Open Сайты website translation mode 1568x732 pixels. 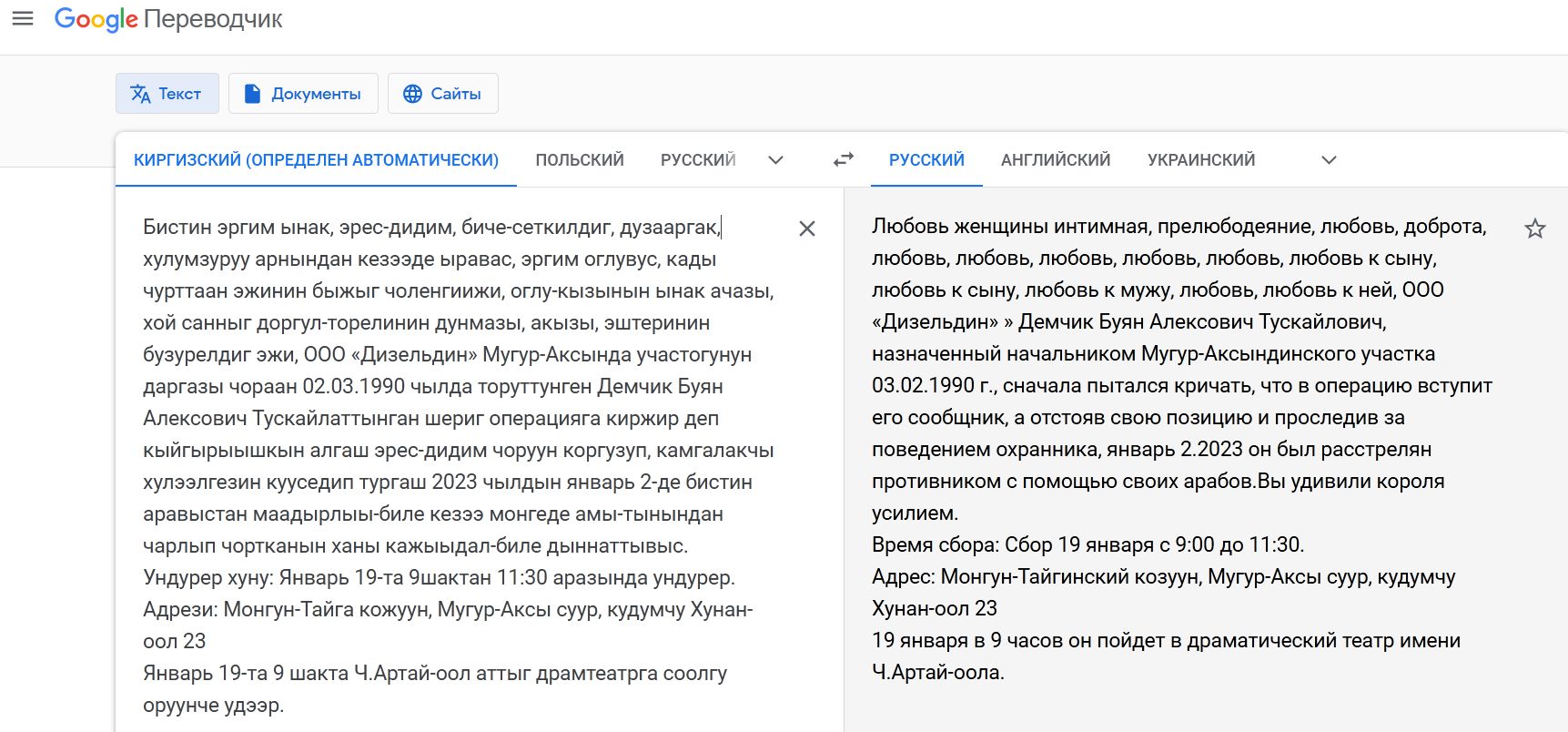click(x=442, y=94)
